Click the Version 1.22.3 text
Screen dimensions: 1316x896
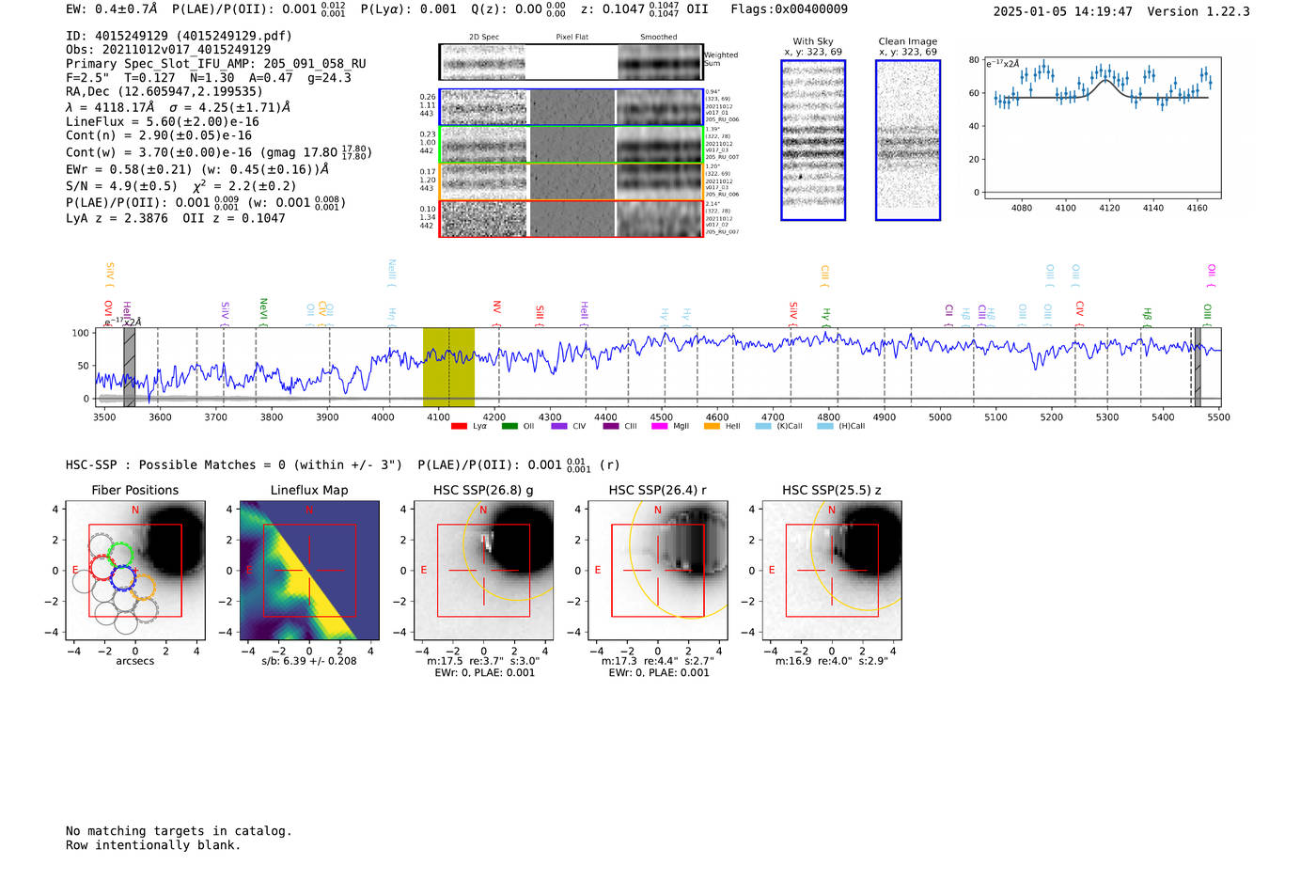click(1198, 11)
